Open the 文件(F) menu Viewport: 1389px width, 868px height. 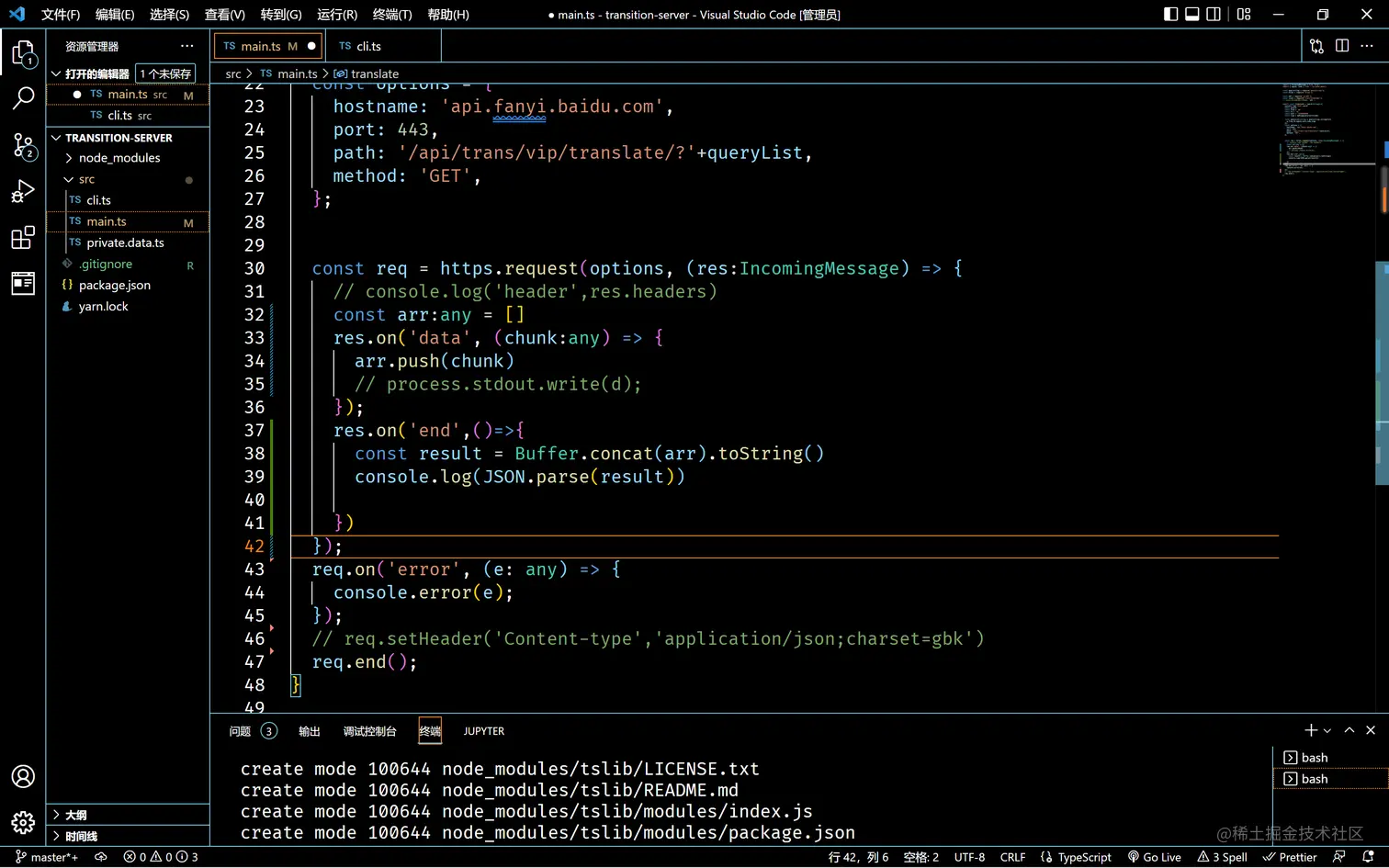[x=61, y=14]
